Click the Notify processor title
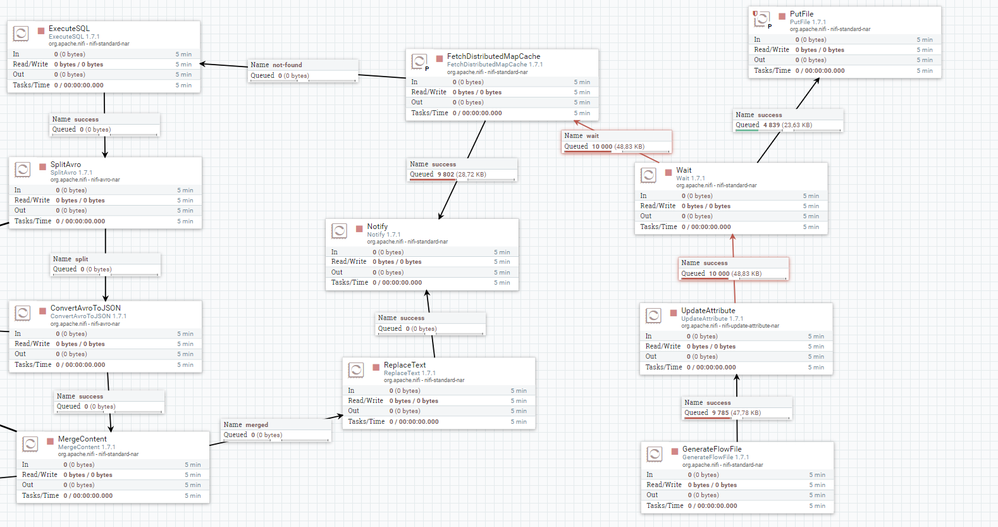 pos(377,227)
